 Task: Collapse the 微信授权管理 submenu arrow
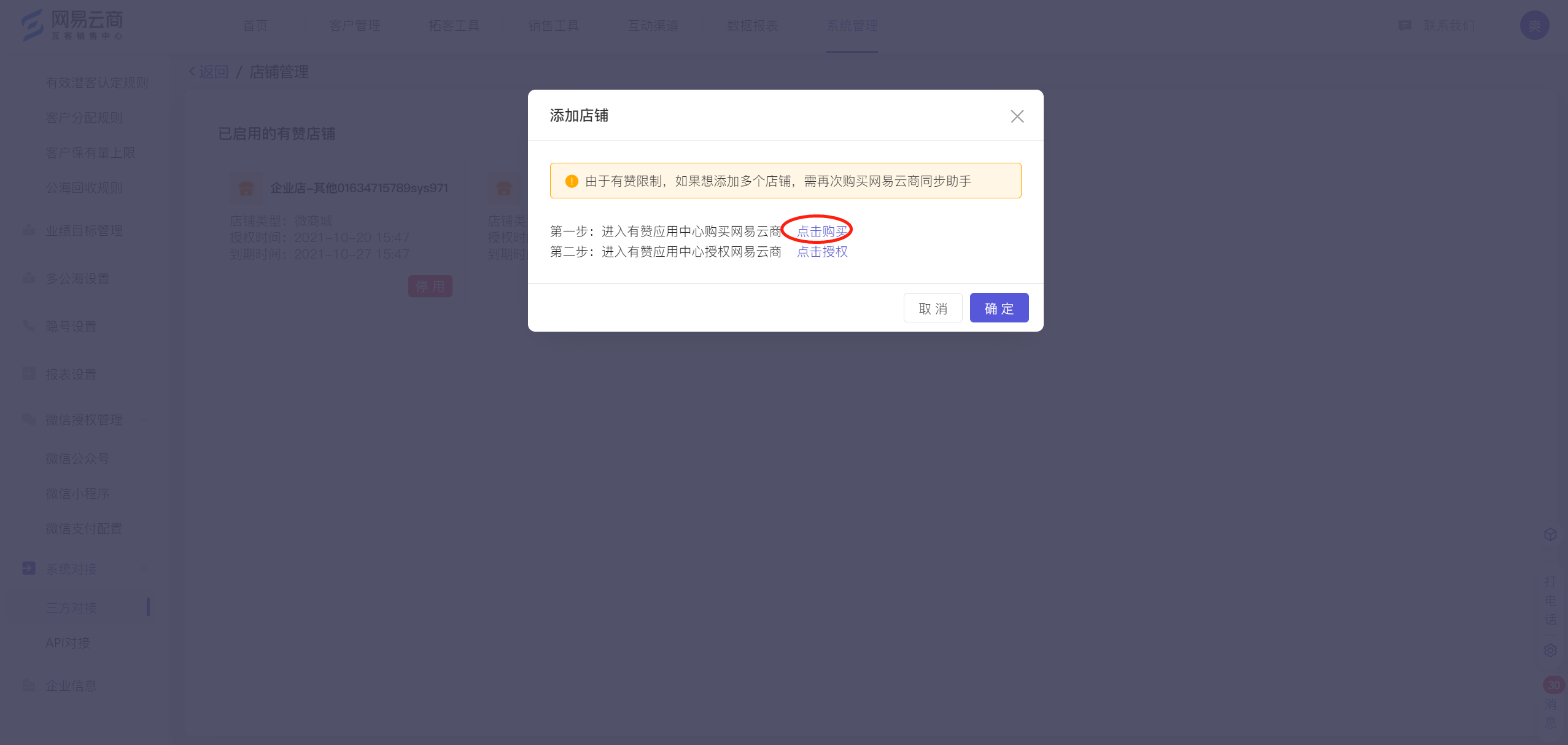[x=144, y=419]
